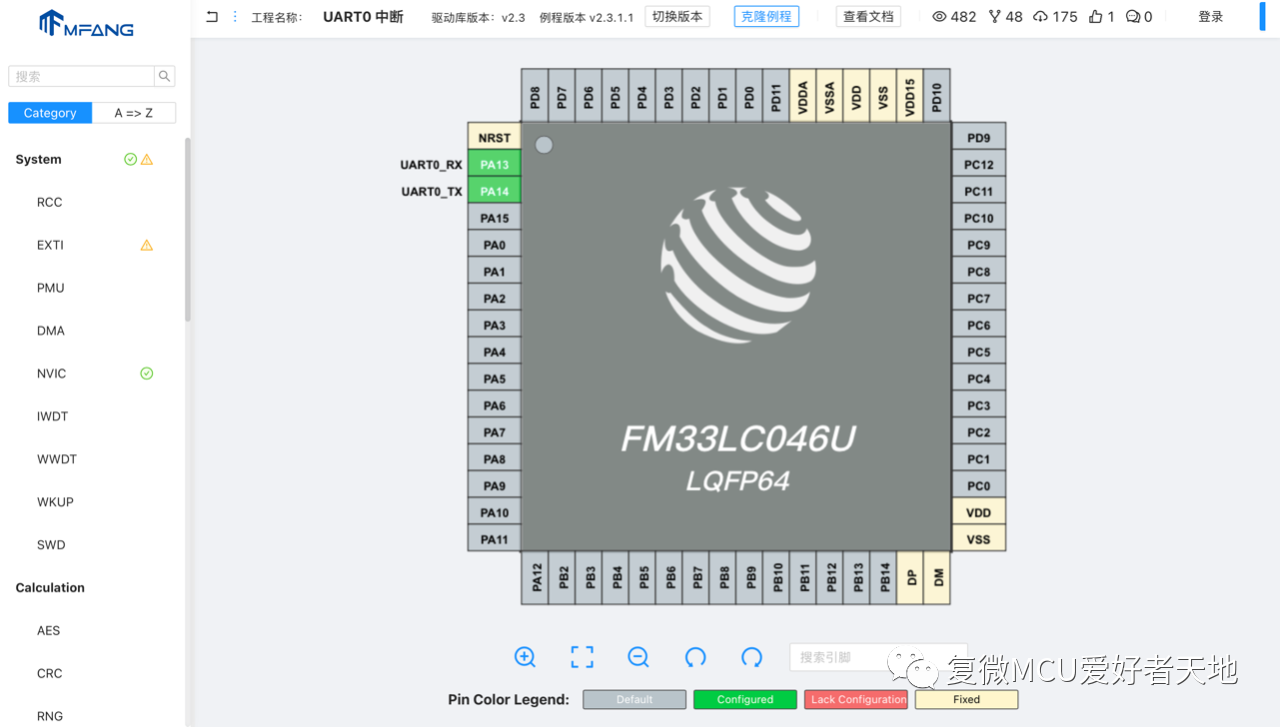Click the thumbs-up like icon
This screenshot has width=1280, height=727.
pyautogui.click(x=1095, y=16)
